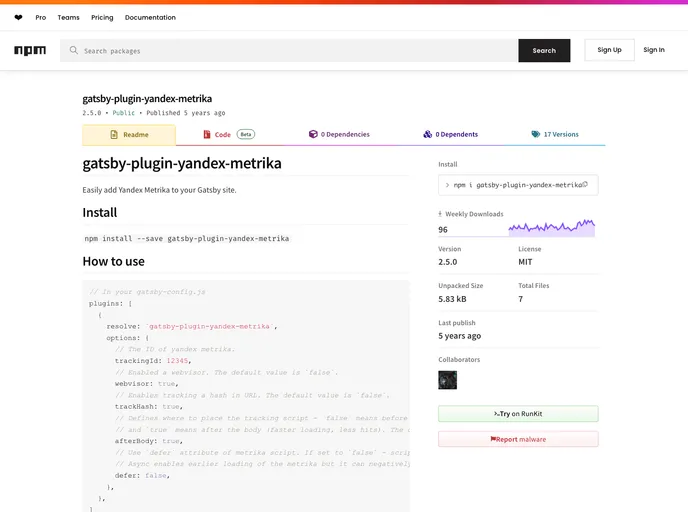
Task: Click the trackHash: true code line
Action: (x=149, y=406)
